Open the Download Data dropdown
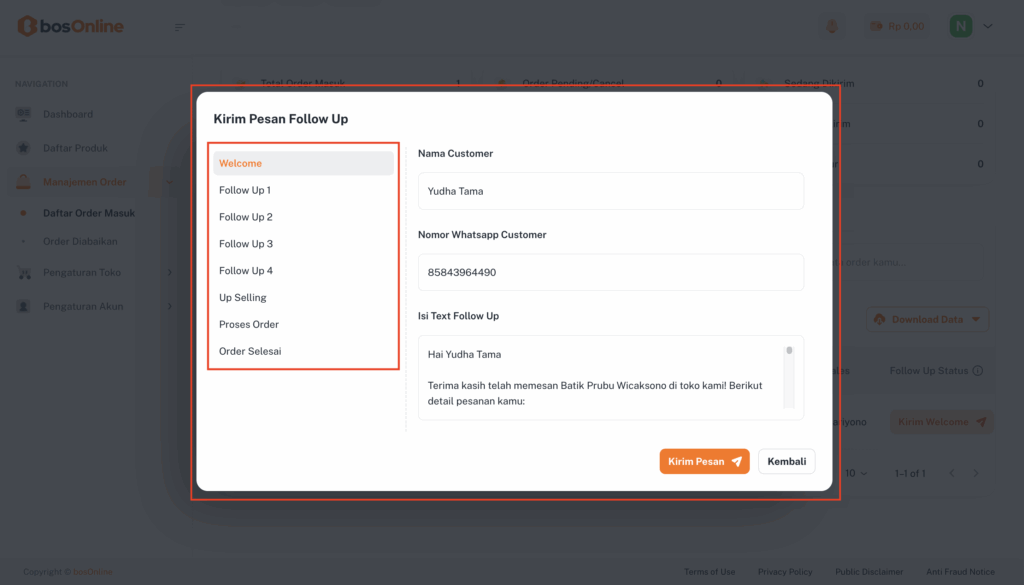 927,320
